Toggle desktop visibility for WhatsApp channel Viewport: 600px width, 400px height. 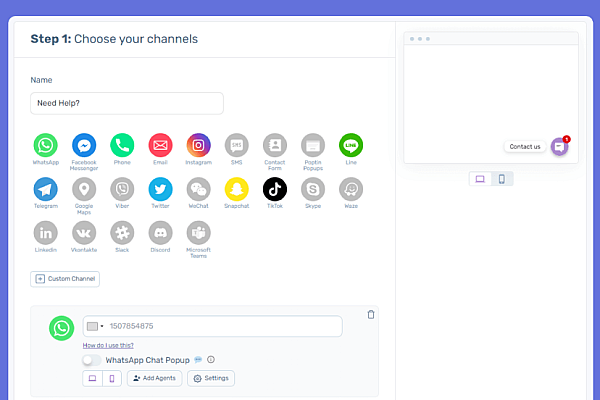(x=92, y=379)
